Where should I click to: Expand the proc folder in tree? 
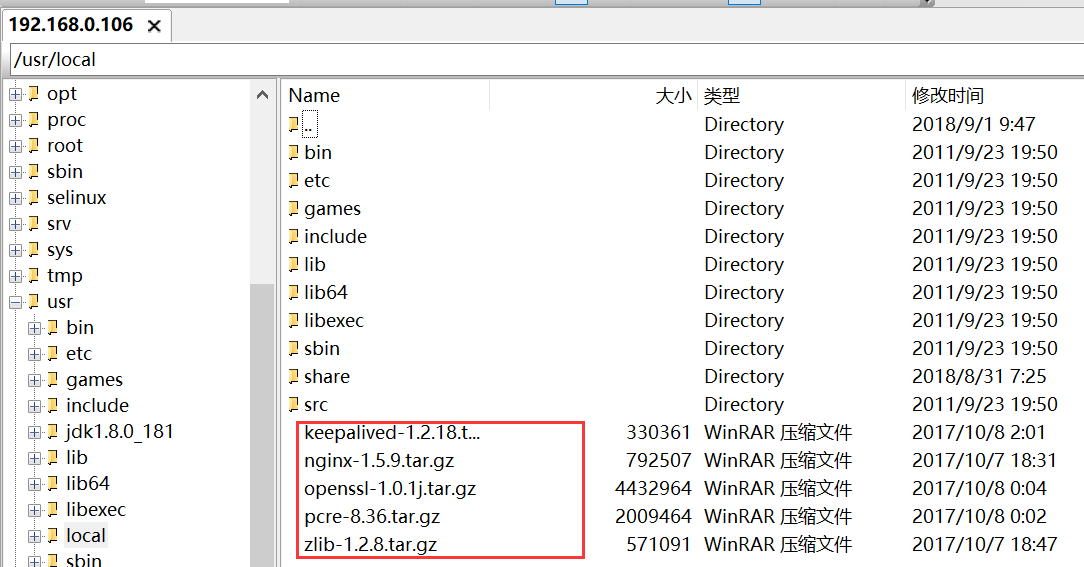click(x=15, y=120)
